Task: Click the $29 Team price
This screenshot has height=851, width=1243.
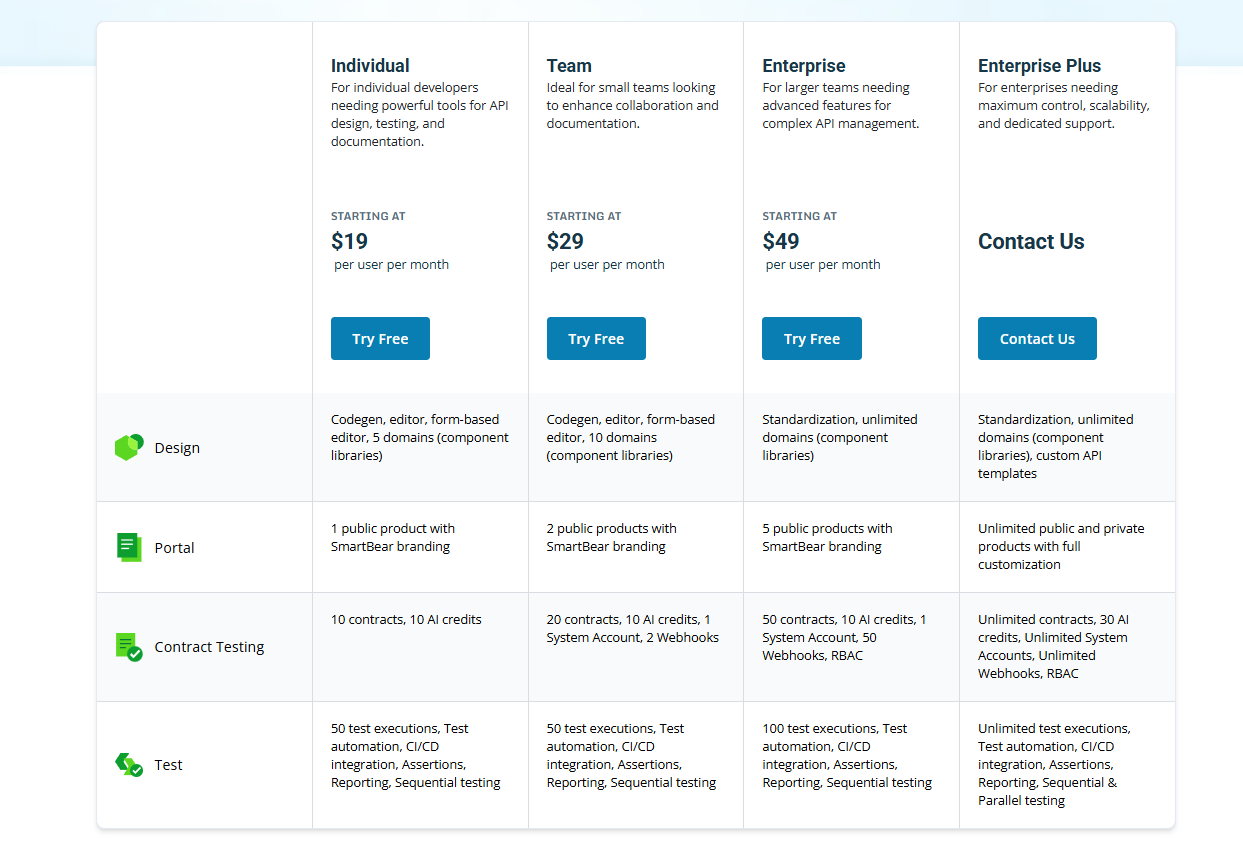Action: point(565,241)
